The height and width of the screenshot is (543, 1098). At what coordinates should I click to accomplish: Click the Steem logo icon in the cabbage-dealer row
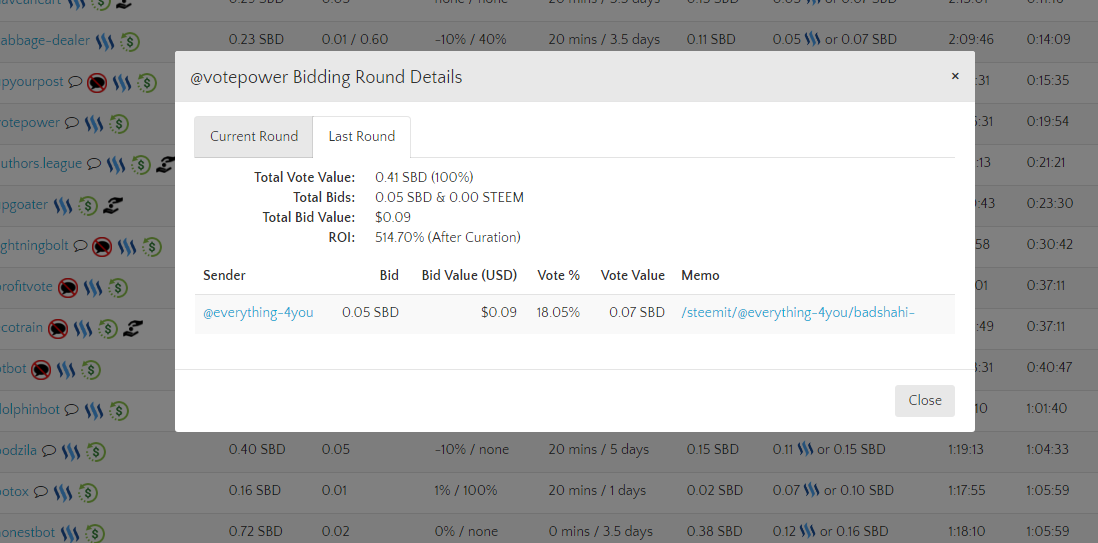point(105,41)
